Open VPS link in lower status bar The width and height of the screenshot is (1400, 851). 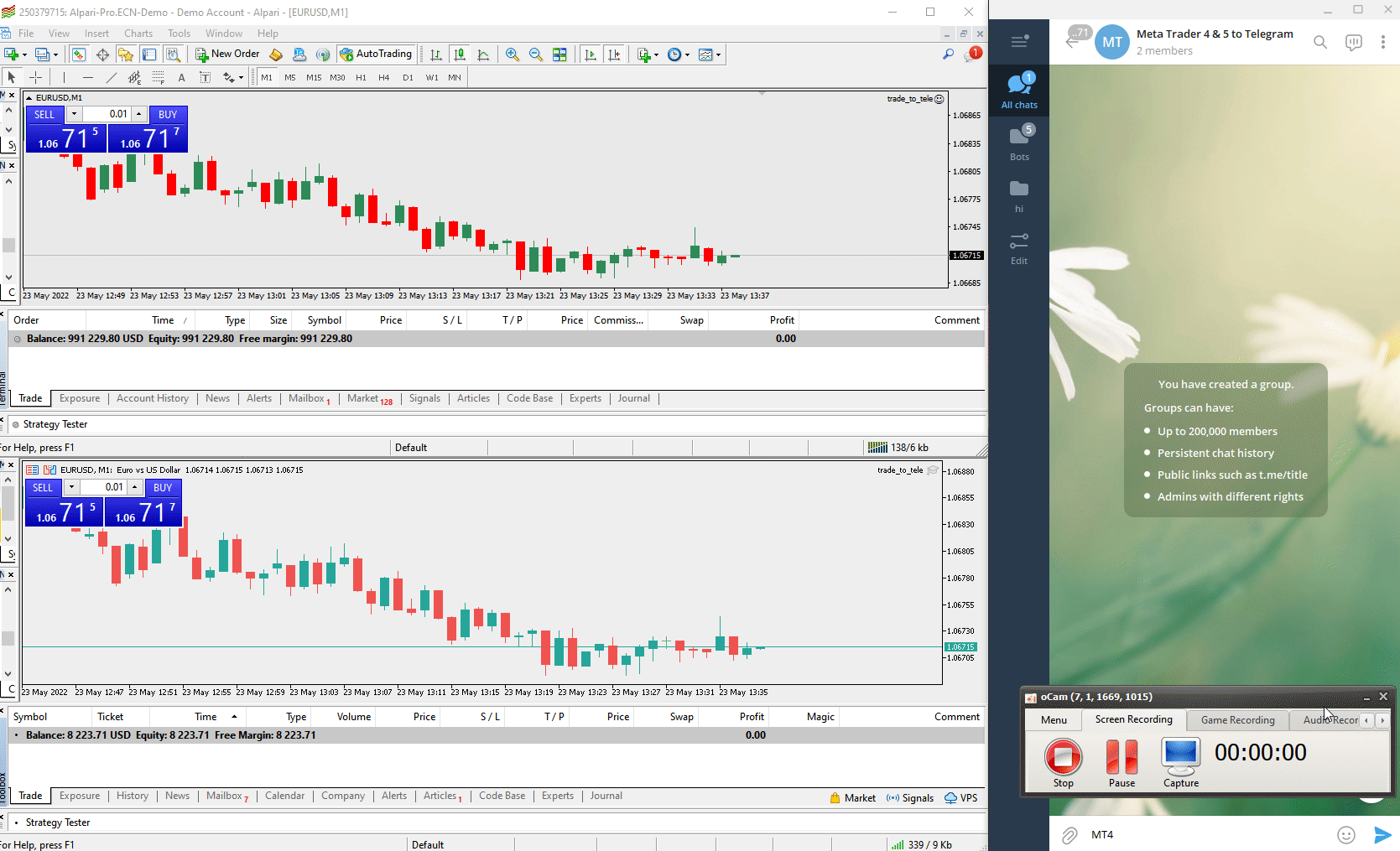[961, 798]
